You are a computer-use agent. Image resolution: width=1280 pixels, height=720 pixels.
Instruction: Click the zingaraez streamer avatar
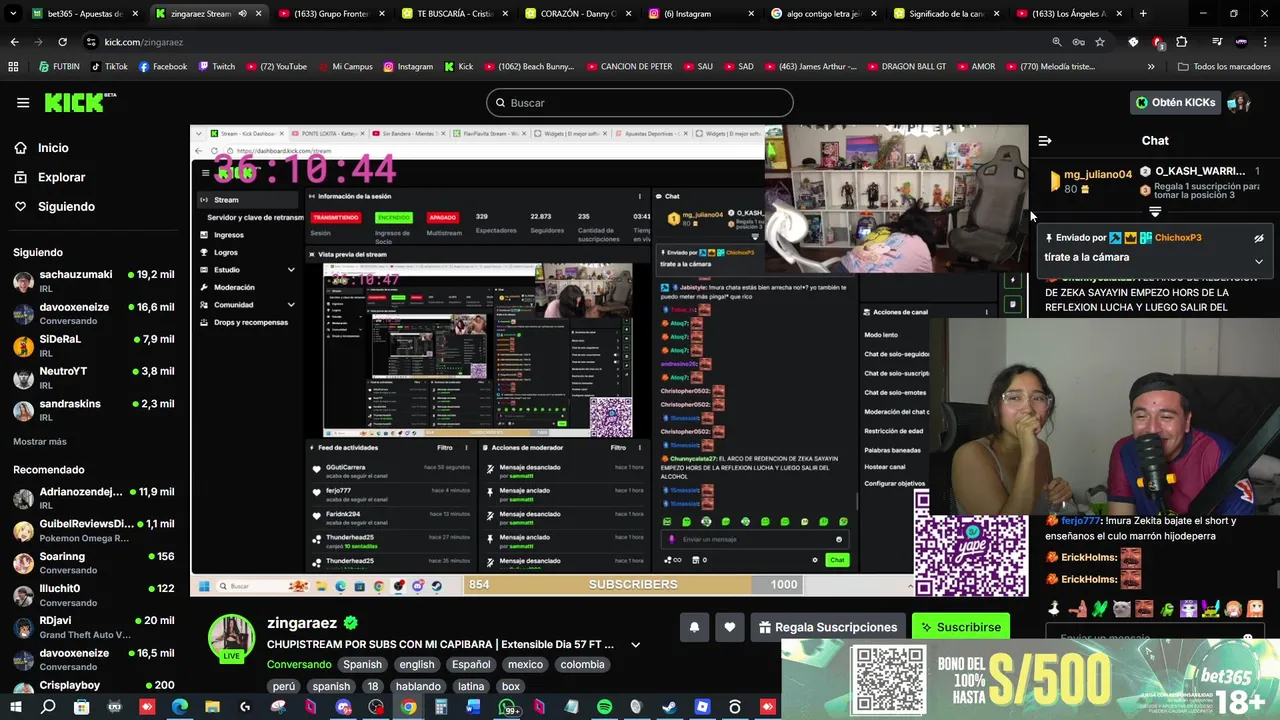[231, 637]
